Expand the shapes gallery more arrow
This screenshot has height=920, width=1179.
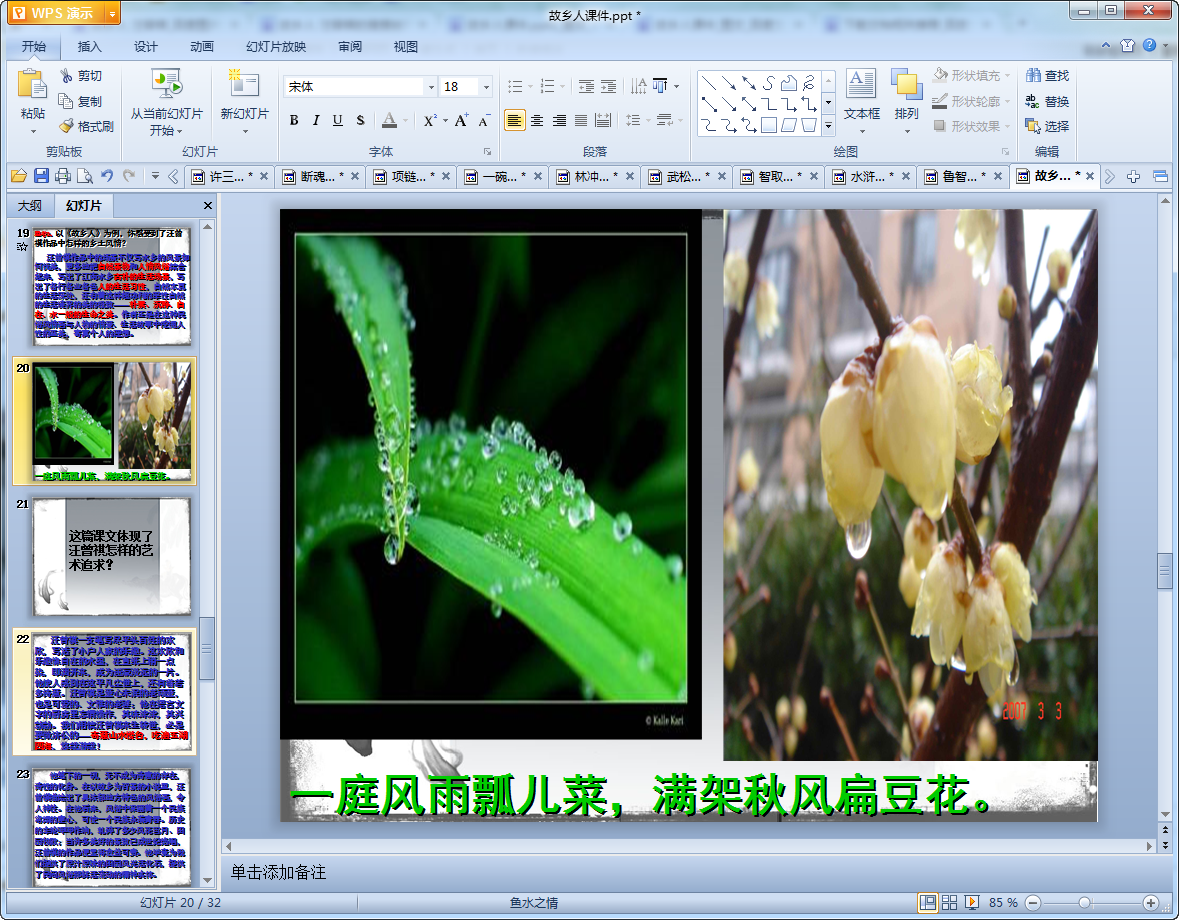point(828,126)
